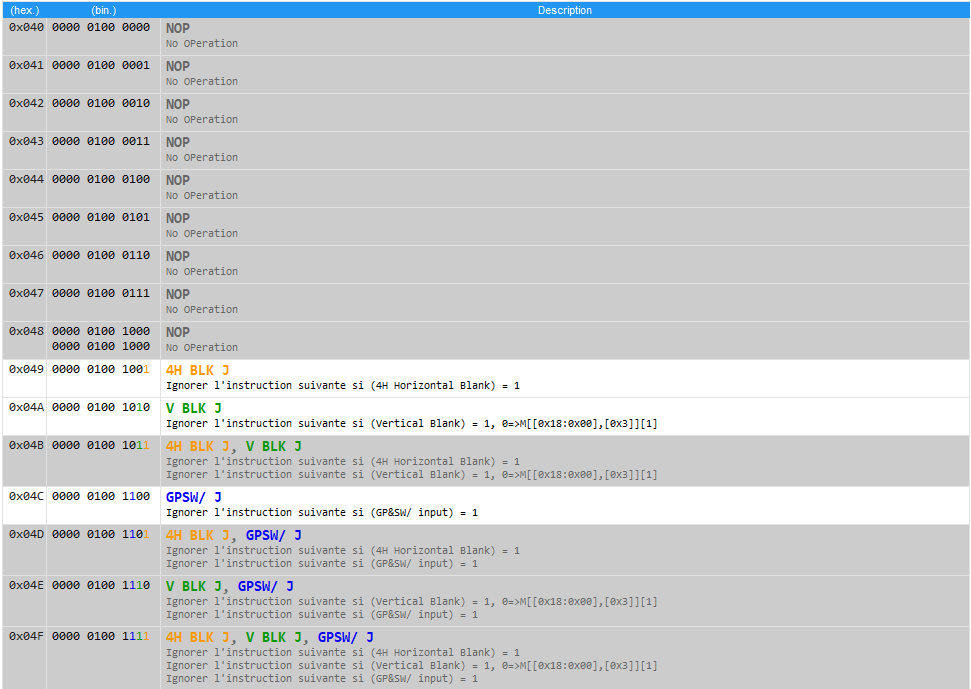Select hex address 0x04D
The height and width of the screenshot is (689, 971).
click(27, 535)
